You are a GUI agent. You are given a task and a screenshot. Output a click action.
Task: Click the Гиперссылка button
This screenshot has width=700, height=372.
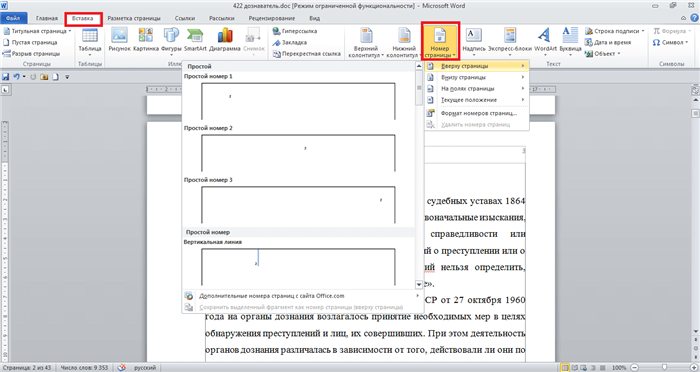tap(295, 31)
